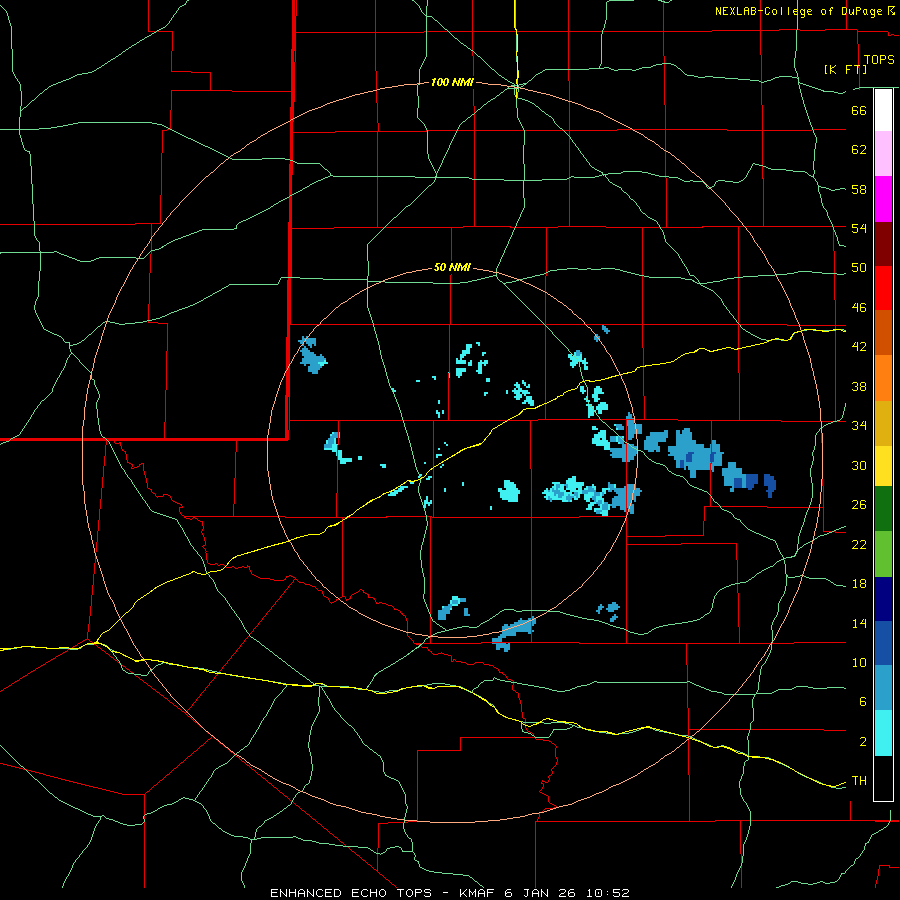Image resolution: width=900 pixels, height=900 pixels.
Task: Click the light pink legend swatch
Action: pyautogui.click(x=883, y=154)
